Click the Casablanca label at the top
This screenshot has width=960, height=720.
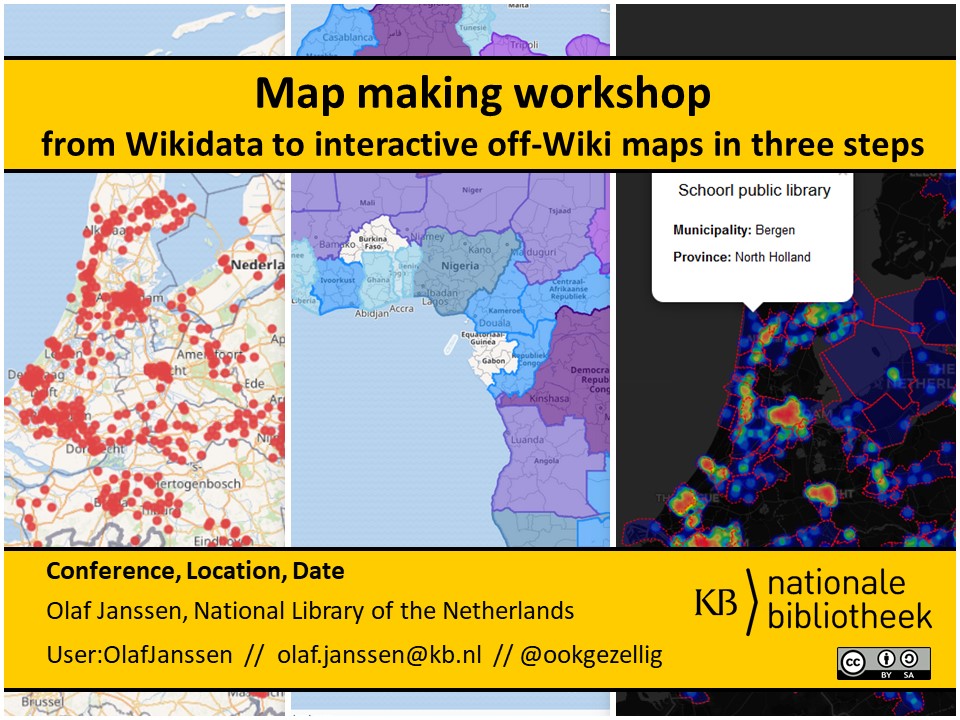[x=346, y=37]
